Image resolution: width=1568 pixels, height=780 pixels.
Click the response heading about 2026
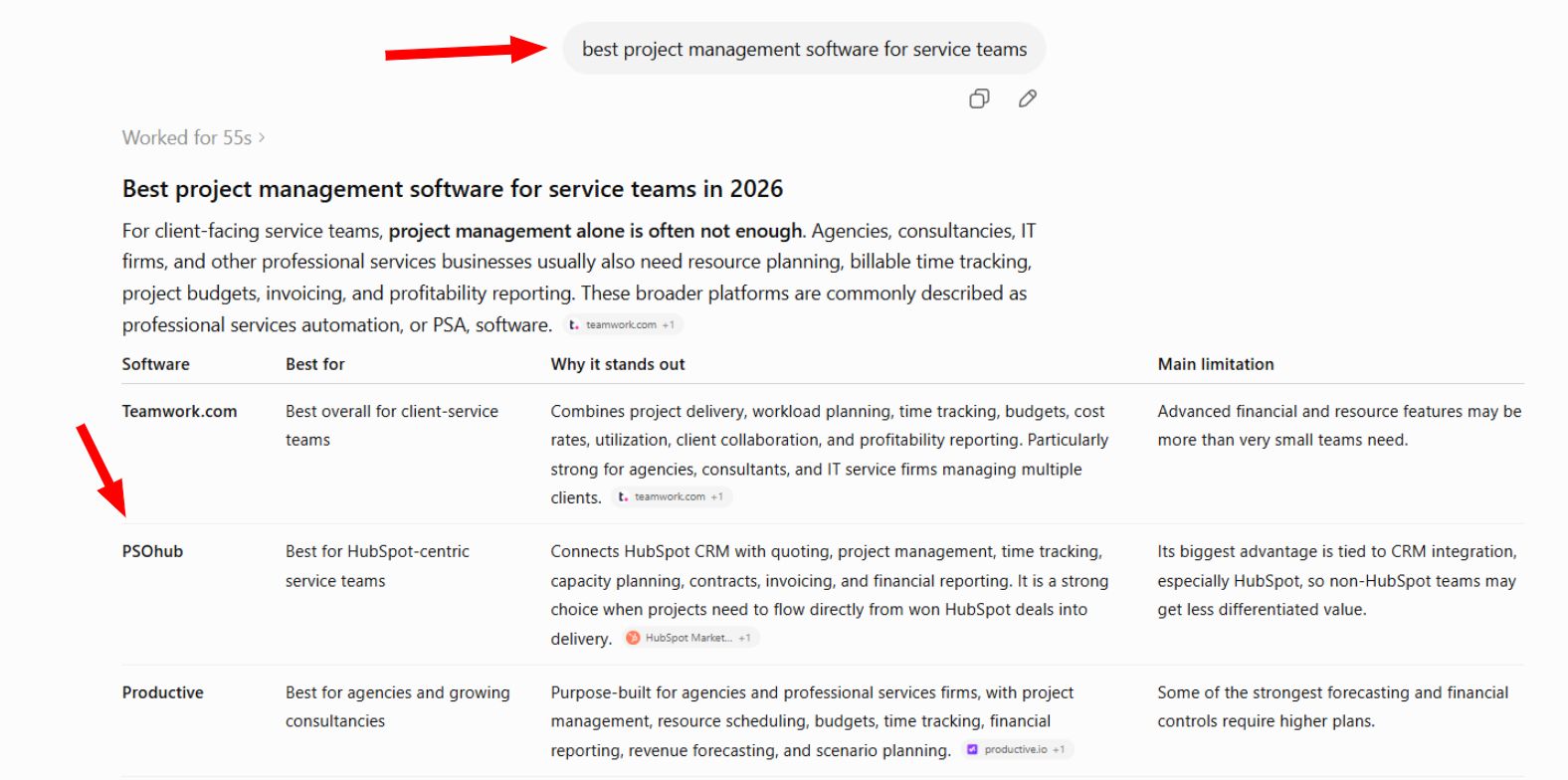pyautogui.click(x=453, y=189)
